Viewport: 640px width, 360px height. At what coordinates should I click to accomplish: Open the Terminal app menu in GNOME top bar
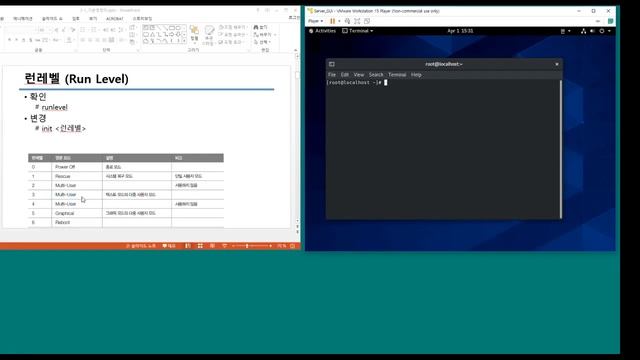coord(358,31)
